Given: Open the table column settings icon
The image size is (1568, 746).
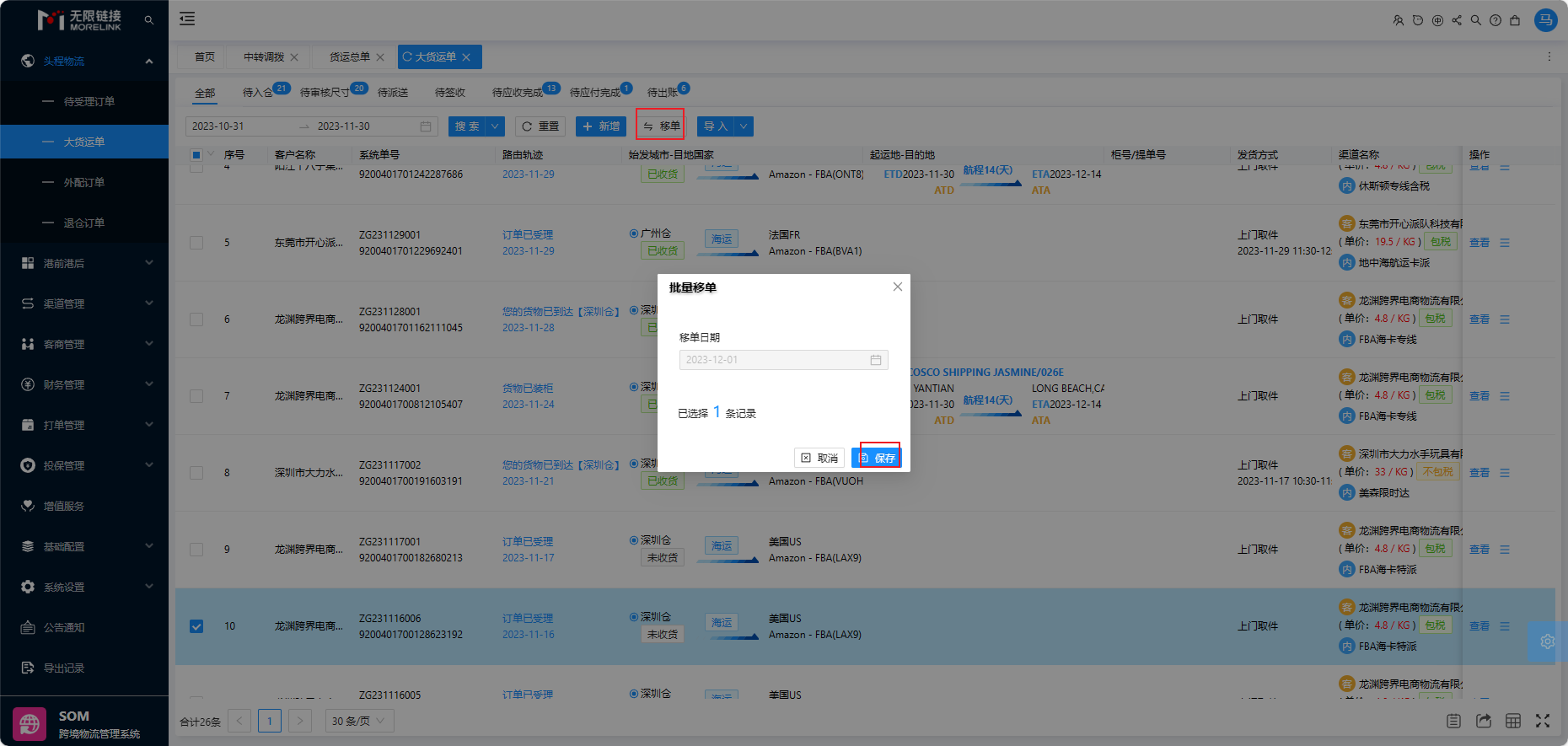Looking at the screenshot, I should pos(1513,721).
